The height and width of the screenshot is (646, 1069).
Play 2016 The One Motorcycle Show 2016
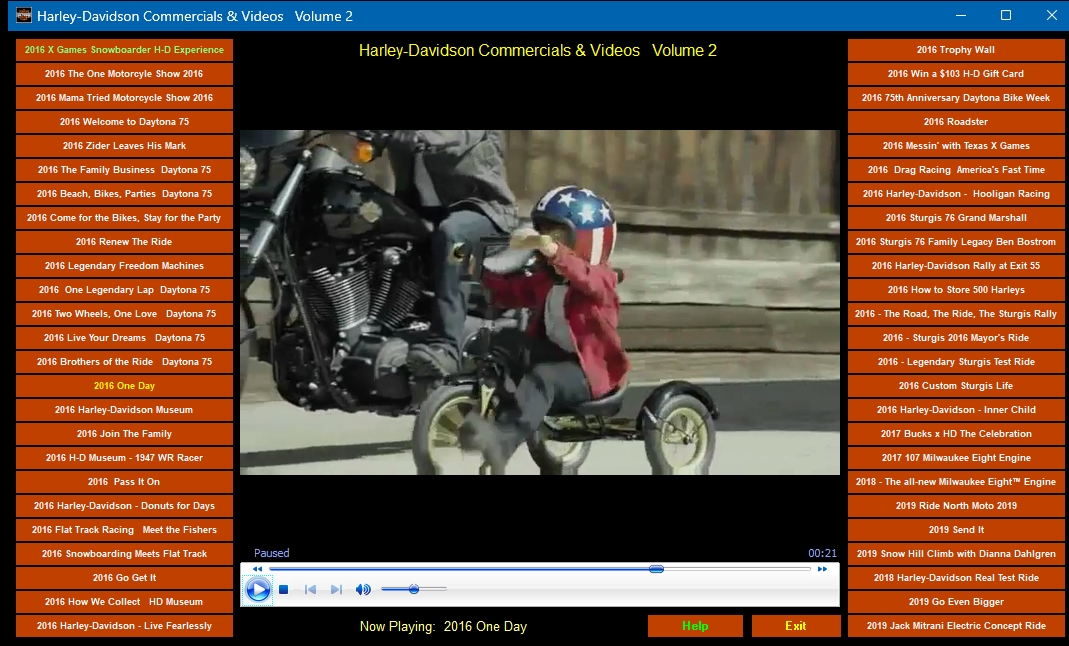click(x=124, y=74)
